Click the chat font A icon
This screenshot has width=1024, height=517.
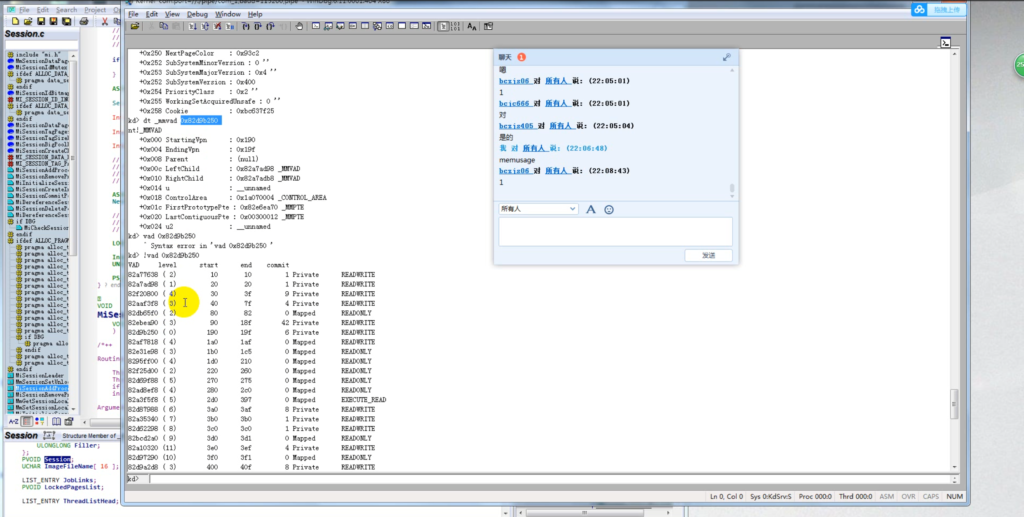(x=590, y=210)
